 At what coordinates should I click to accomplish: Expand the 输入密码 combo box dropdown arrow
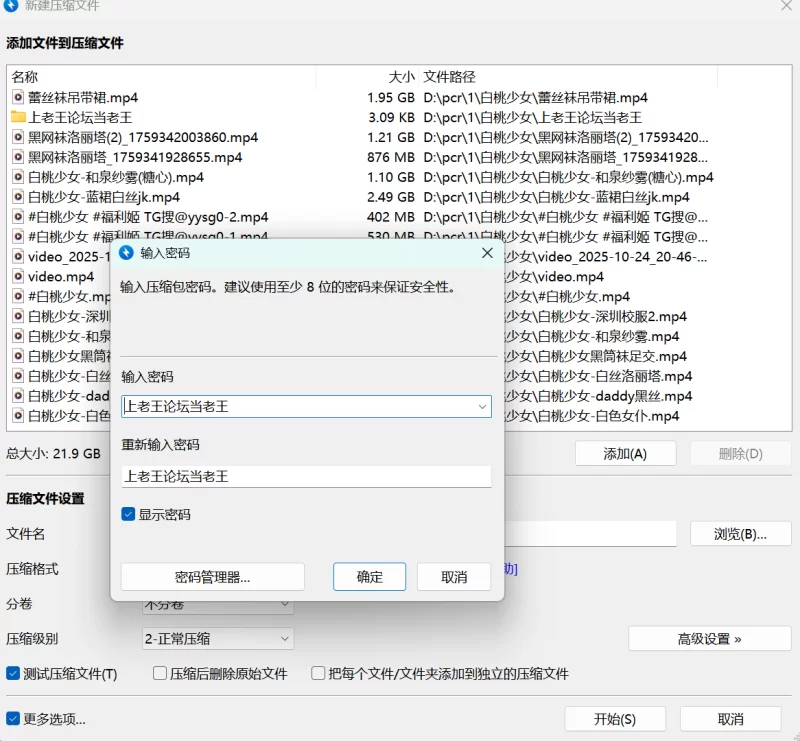pyautogui.click(x=482, y=407)
